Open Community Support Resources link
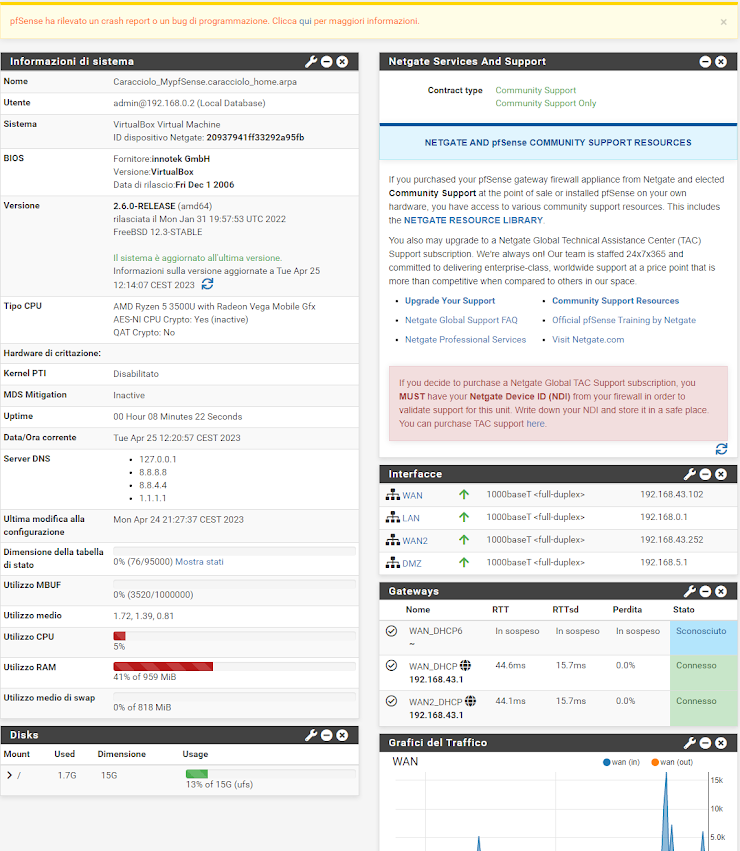The height and width of the screenshot is (851, 740). (x=616, y=301)
